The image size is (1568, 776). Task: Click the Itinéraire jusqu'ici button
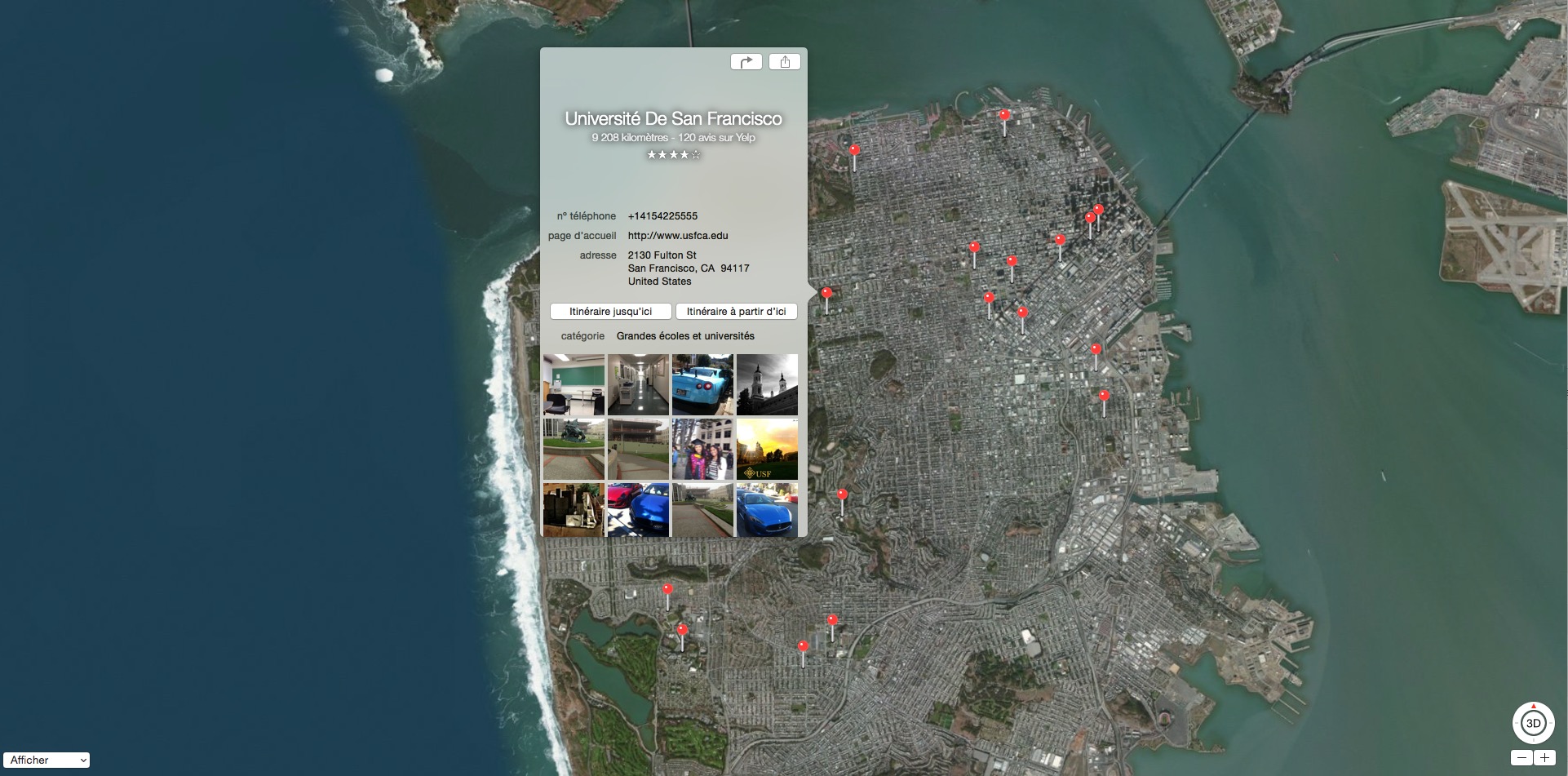click(x=611, y=312)
